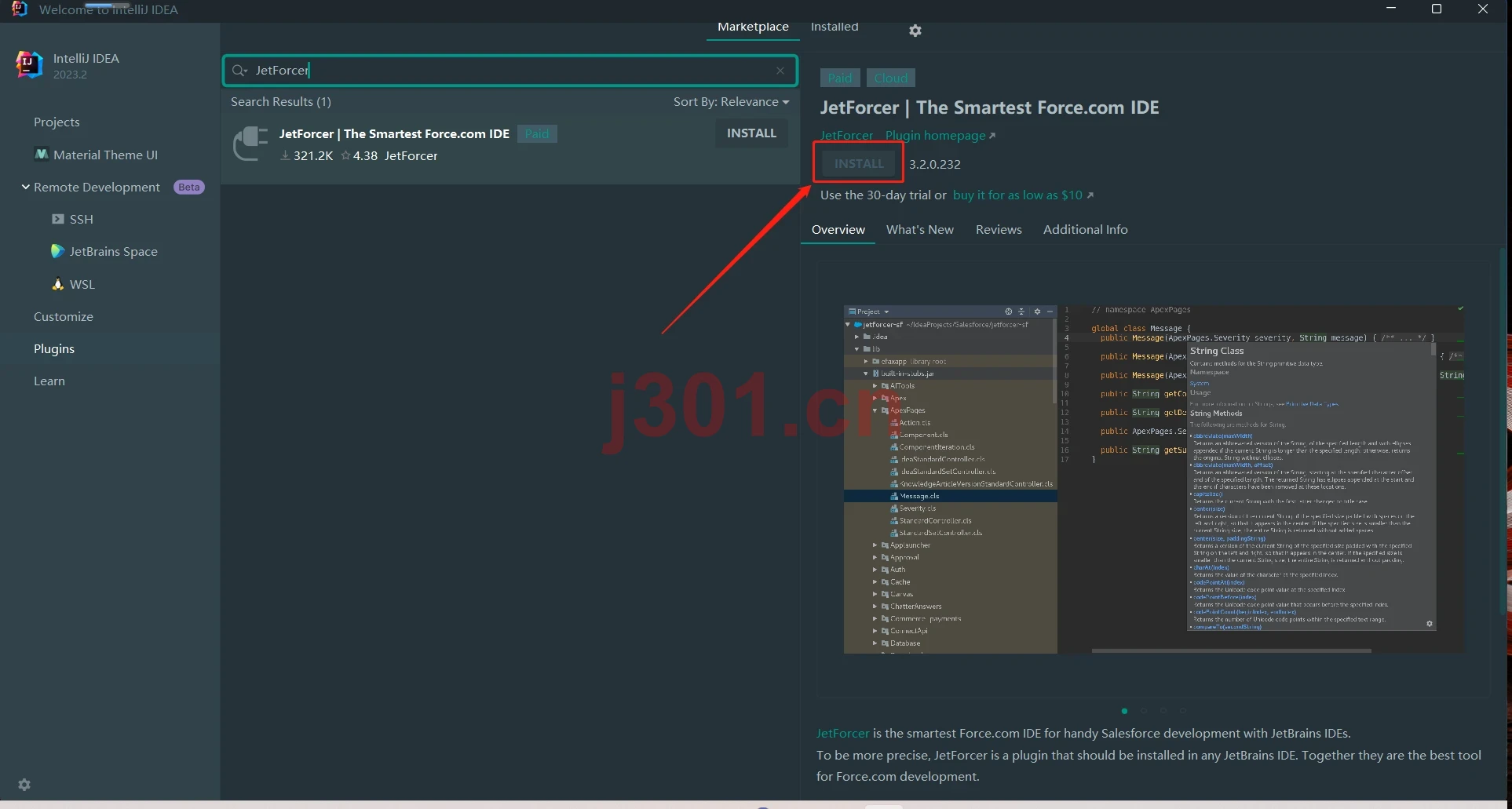This screenshot has height=809, width=1512.
Task: Open the plugin settings gear next to Installed
Action: pyautogui.click(x=915, y=31)
